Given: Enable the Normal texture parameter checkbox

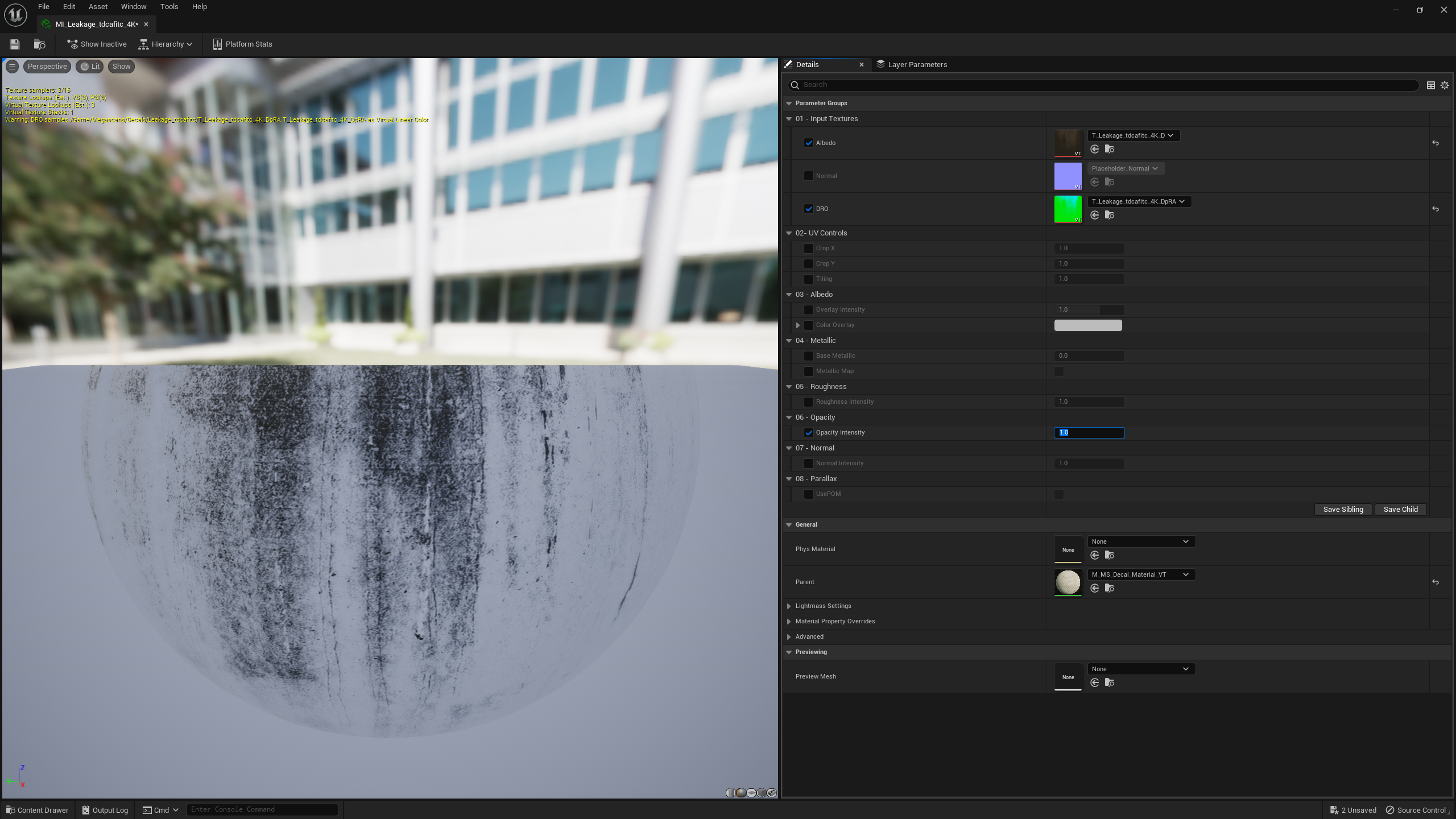Looking at the screenshot, I should coord(808,176).
